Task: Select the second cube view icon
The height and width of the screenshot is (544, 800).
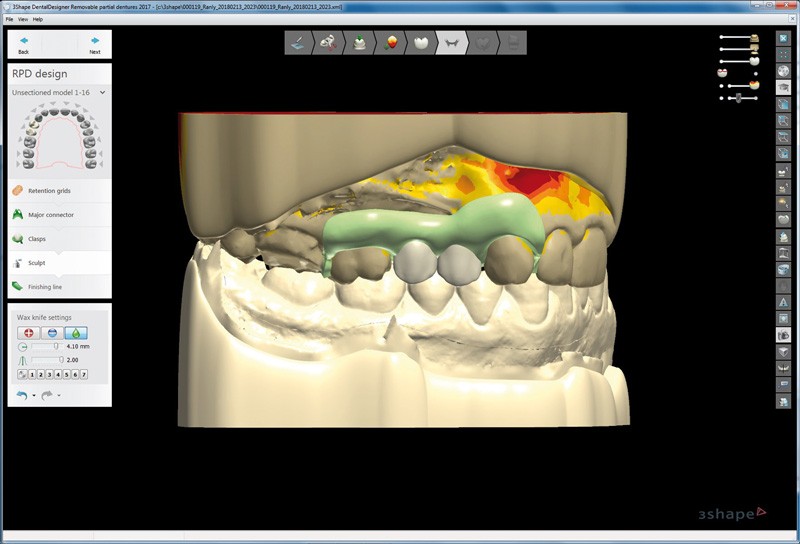Action: pos(783,120)
